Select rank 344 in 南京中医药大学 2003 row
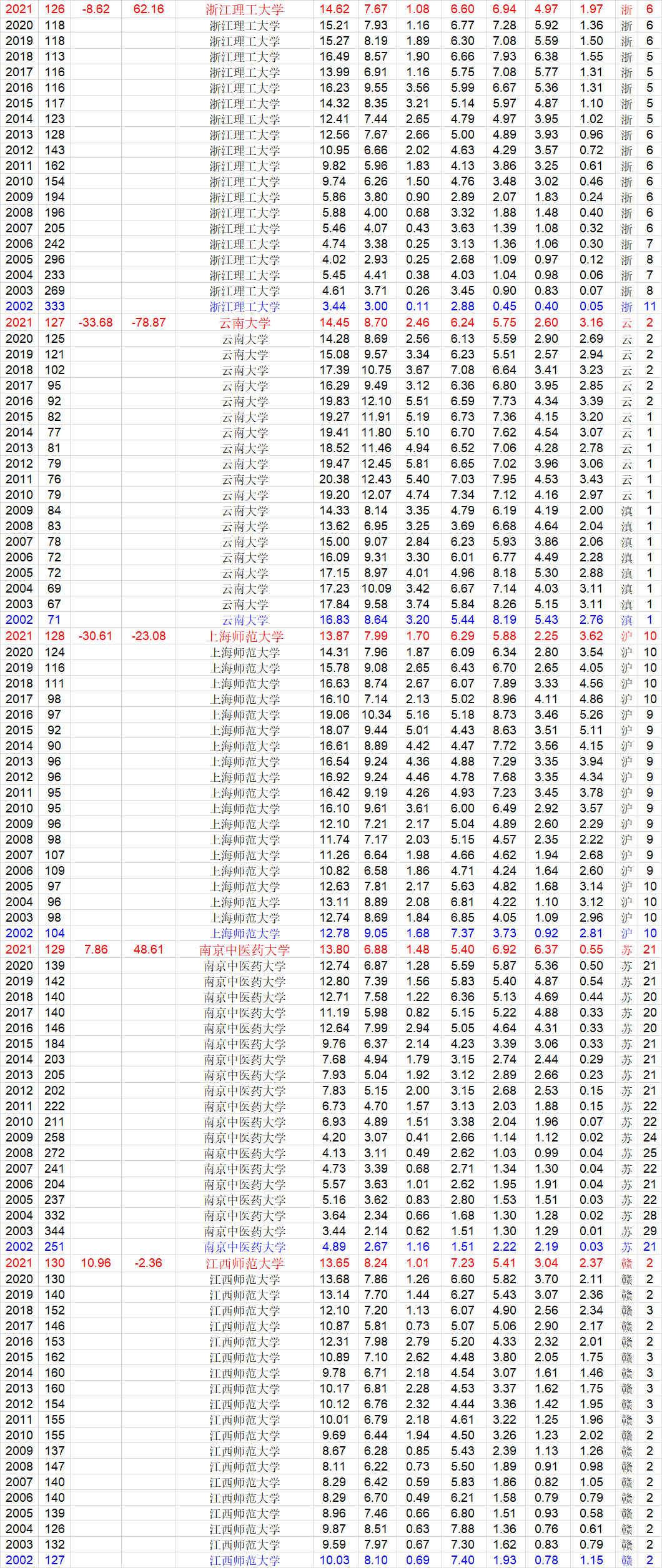 coord(54,1231)
